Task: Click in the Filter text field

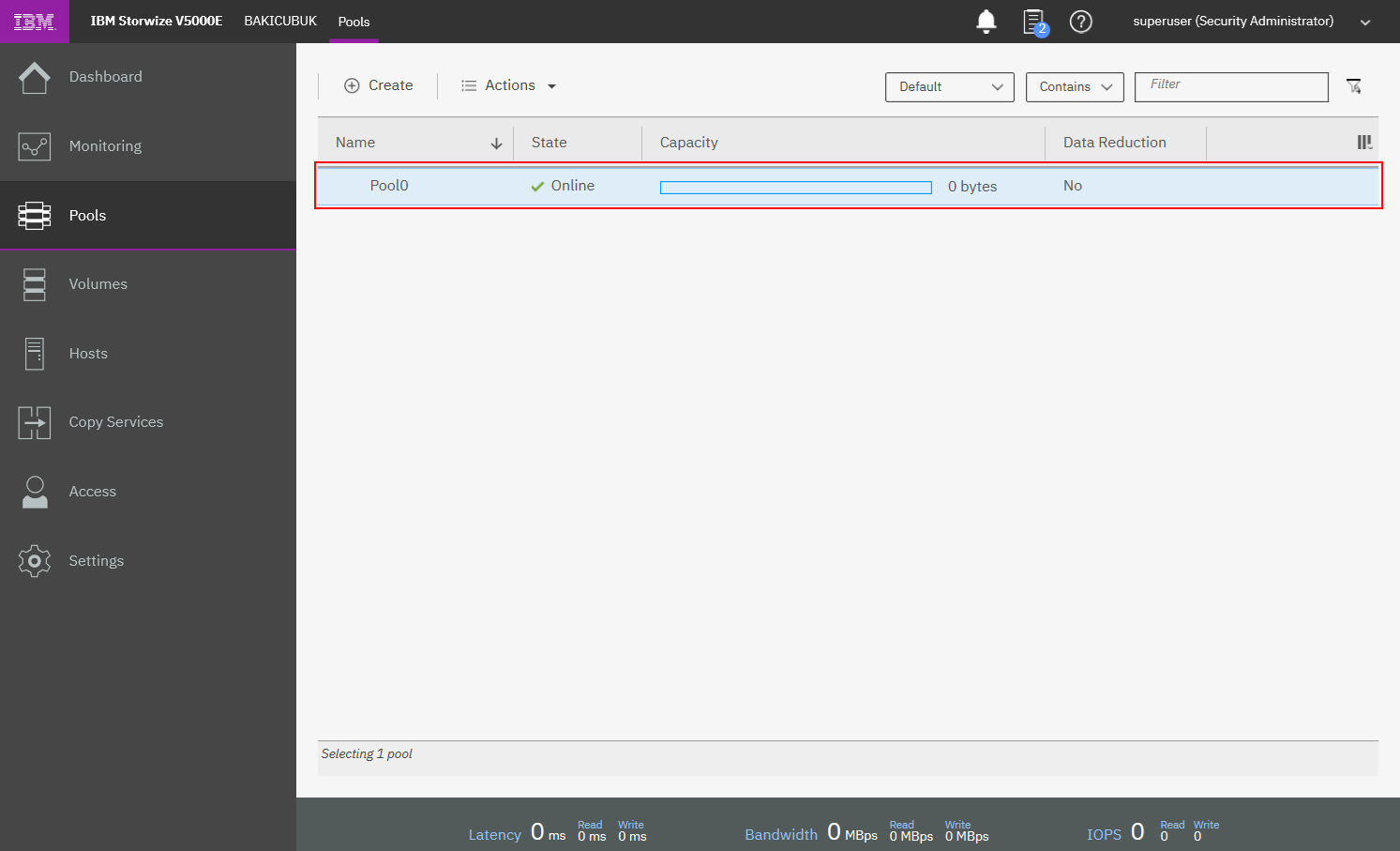Action: pyautogui.click(x=1230, y=86)
